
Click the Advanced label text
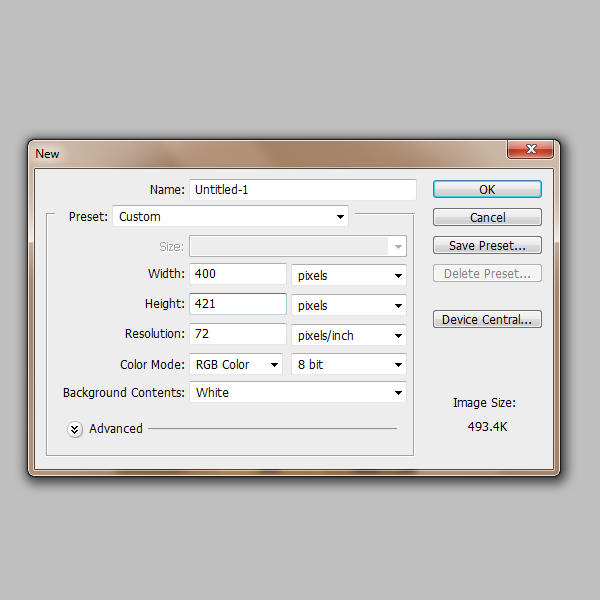[x=116, y=429]
